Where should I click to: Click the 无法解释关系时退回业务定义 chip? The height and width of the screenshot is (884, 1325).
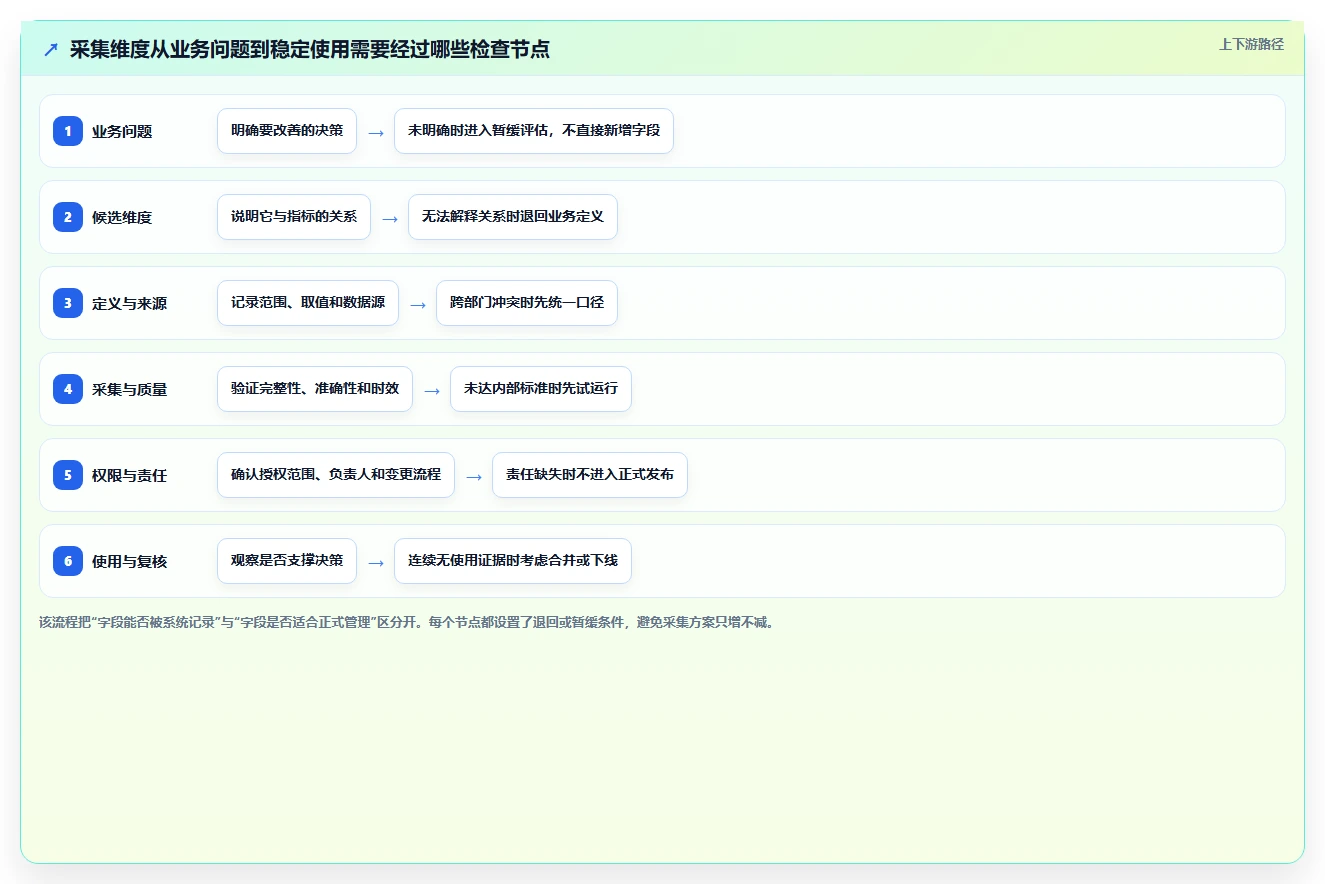513,217
